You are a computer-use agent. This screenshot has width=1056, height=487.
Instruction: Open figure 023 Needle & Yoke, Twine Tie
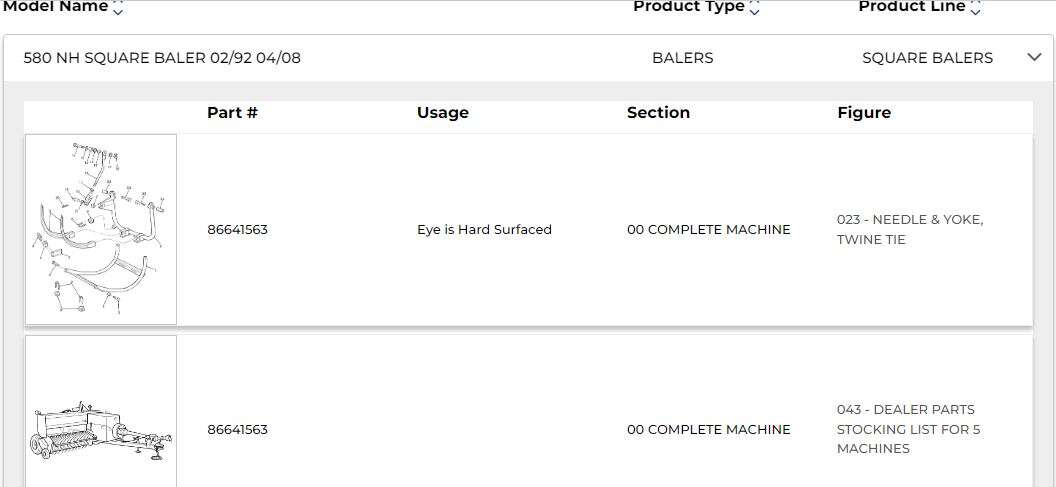pyautogui.click(x=909, y=229)
